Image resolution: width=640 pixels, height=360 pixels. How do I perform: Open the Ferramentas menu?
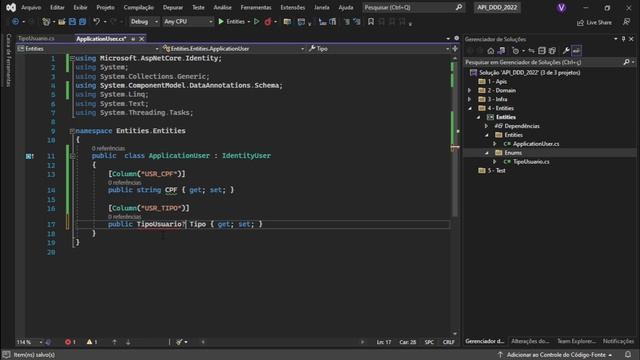point(256,7)
